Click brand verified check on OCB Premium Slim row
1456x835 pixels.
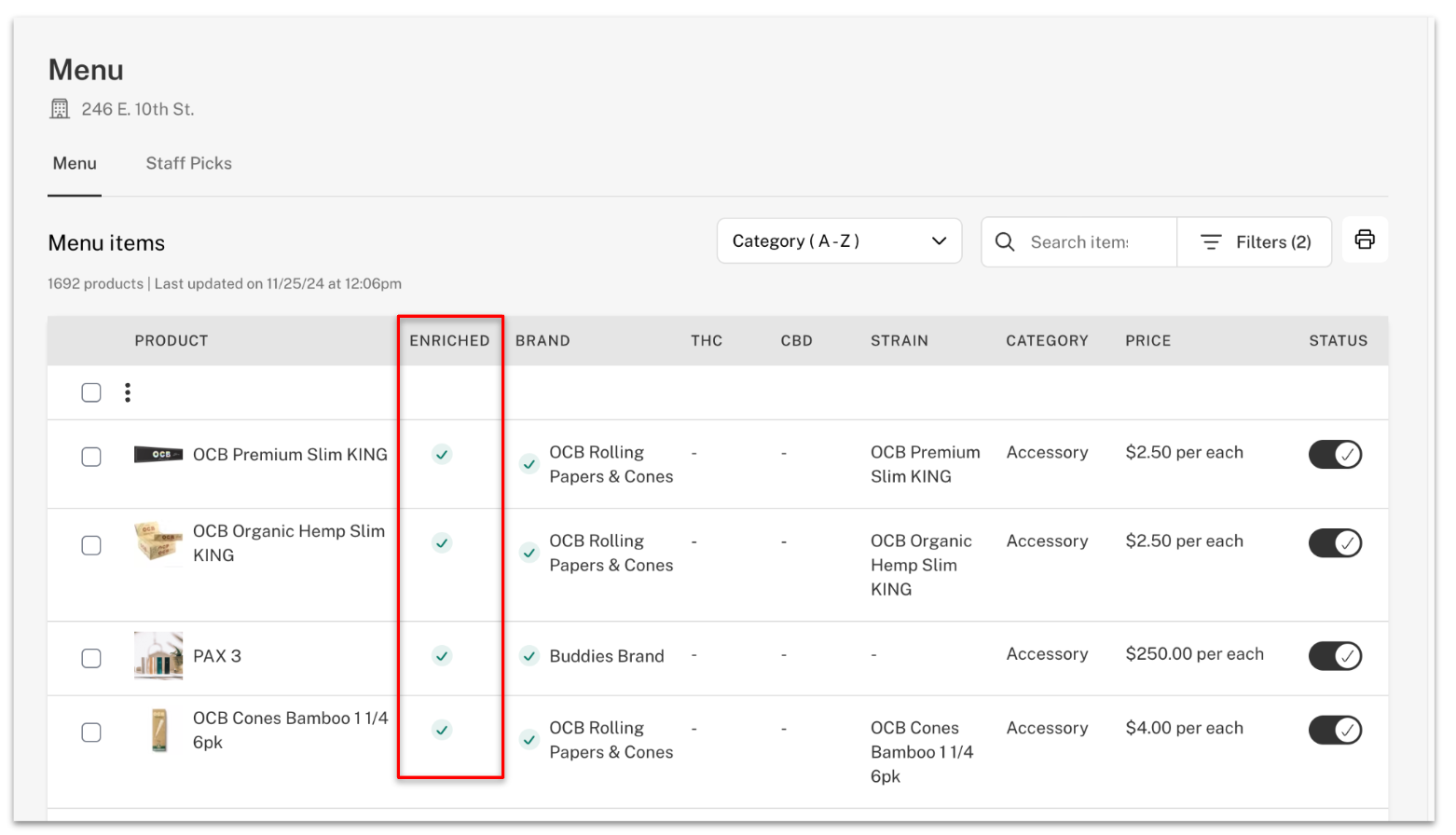(529, 464)
